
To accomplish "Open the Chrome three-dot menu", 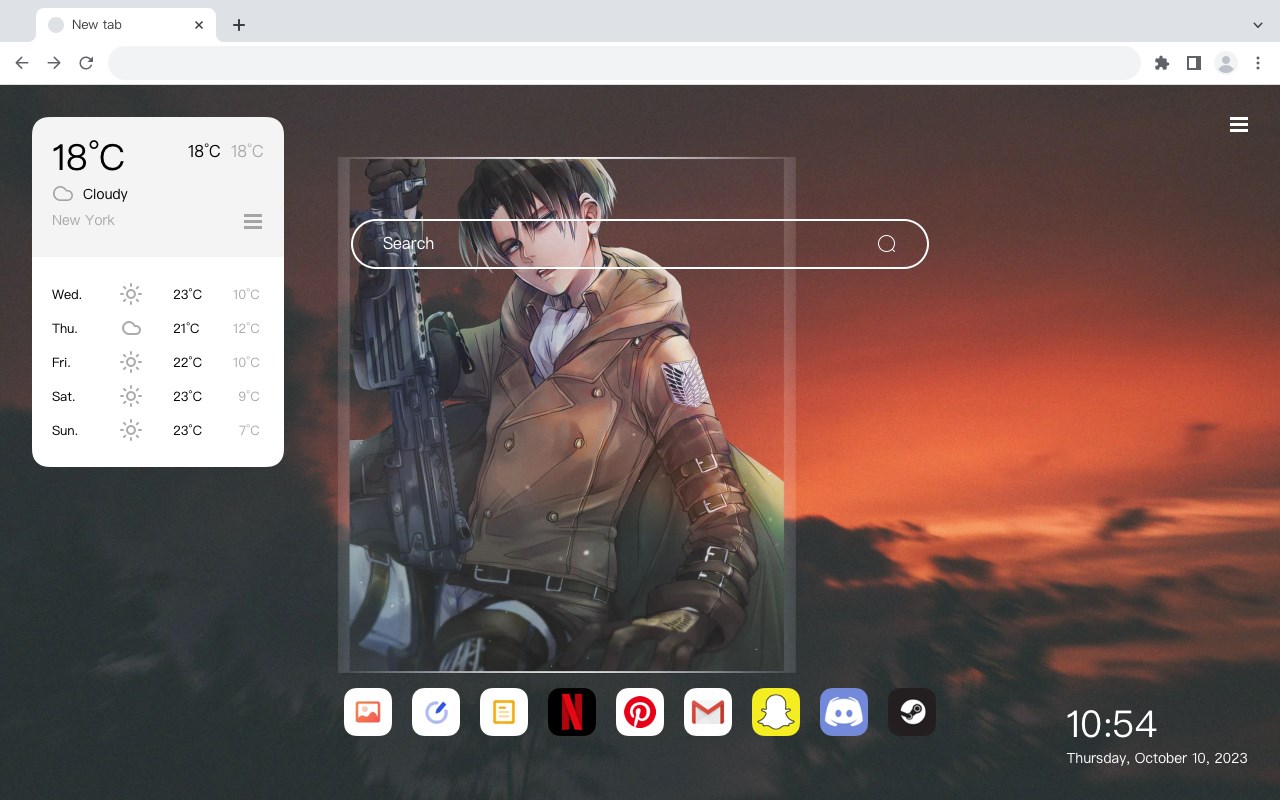I will click(1258, 63).
